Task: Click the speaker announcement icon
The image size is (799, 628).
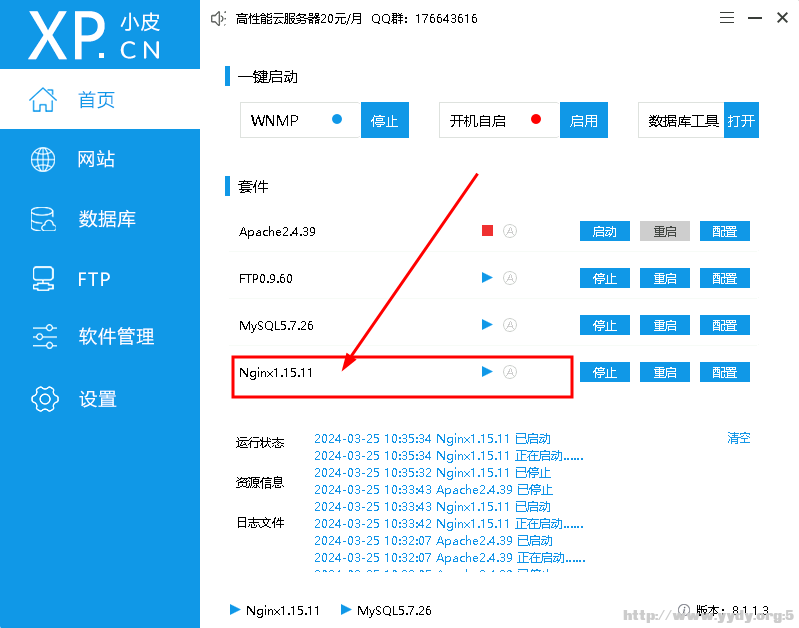Action: pyautogui.click(x=218, y=18)
